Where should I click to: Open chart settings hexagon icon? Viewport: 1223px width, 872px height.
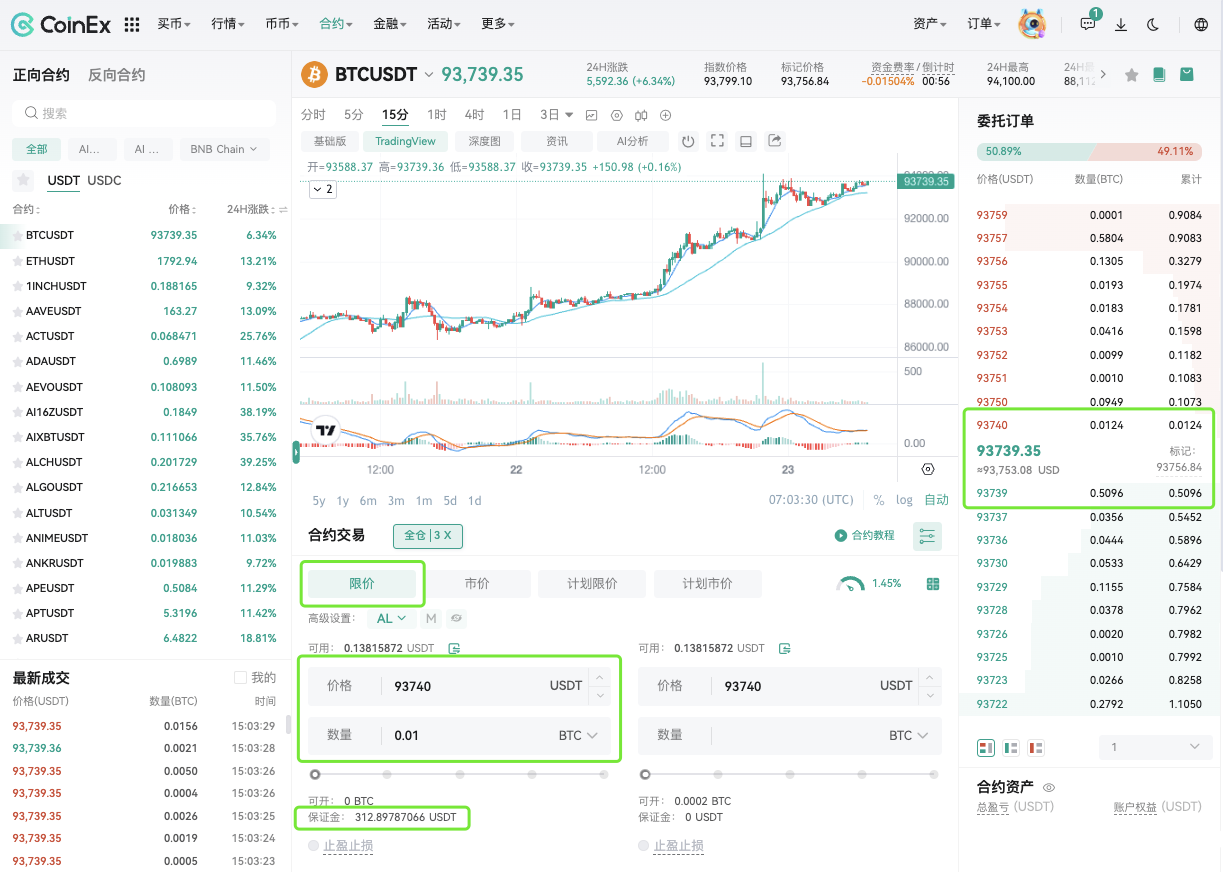point(616,115)
